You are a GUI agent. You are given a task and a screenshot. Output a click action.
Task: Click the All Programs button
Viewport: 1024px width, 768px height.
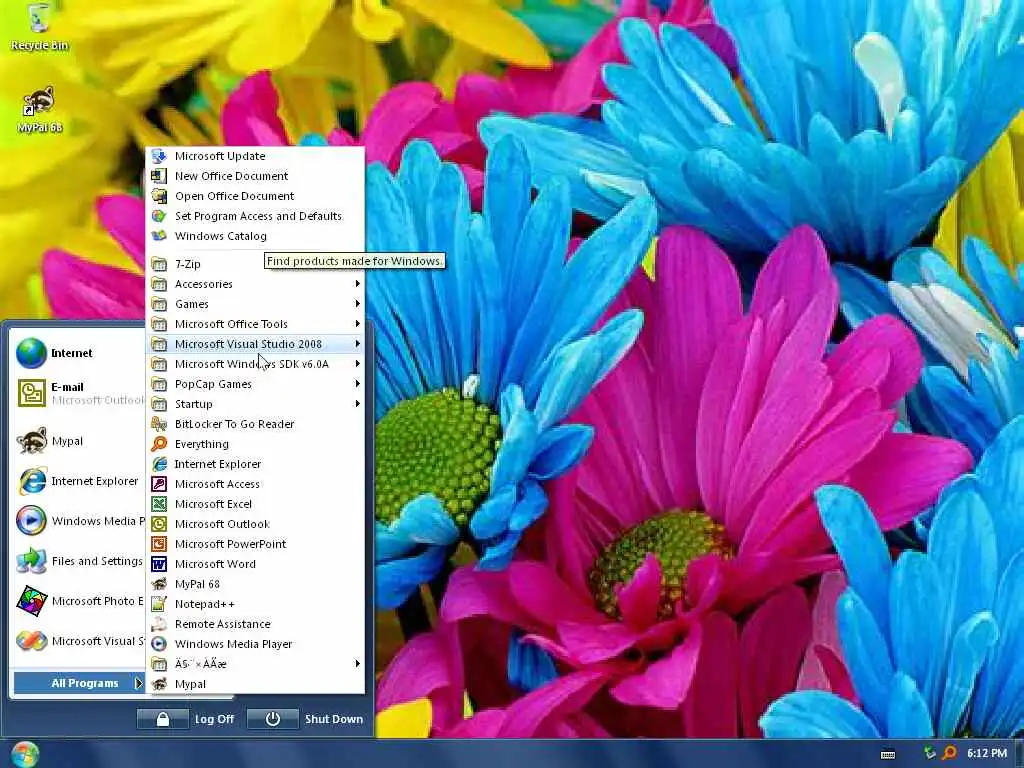coord(79,683)
